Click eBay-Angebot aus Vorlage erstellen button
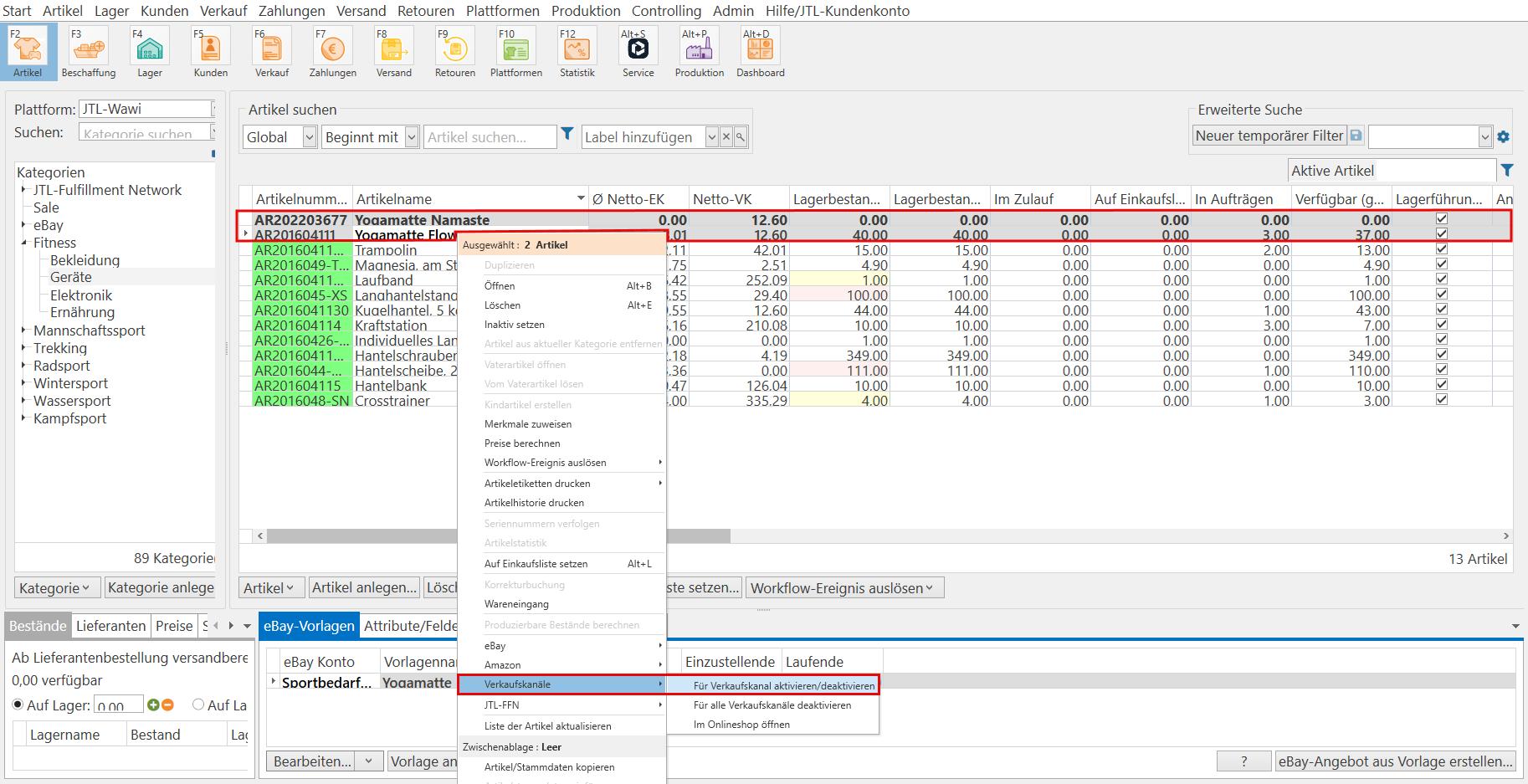The width and height of the screenshot is (1528, 784). click(1395, 761)
